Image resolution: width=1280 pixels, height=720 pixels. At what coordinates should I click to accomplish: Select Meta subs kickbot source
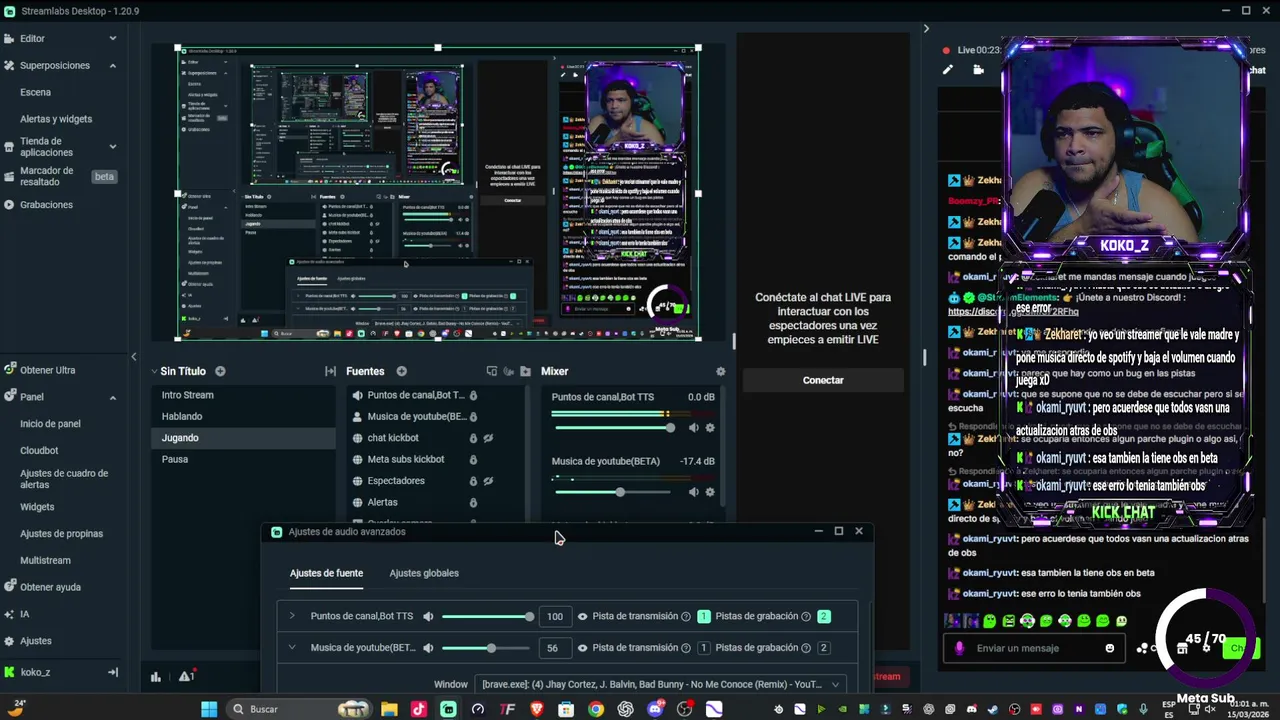(405, 459)
